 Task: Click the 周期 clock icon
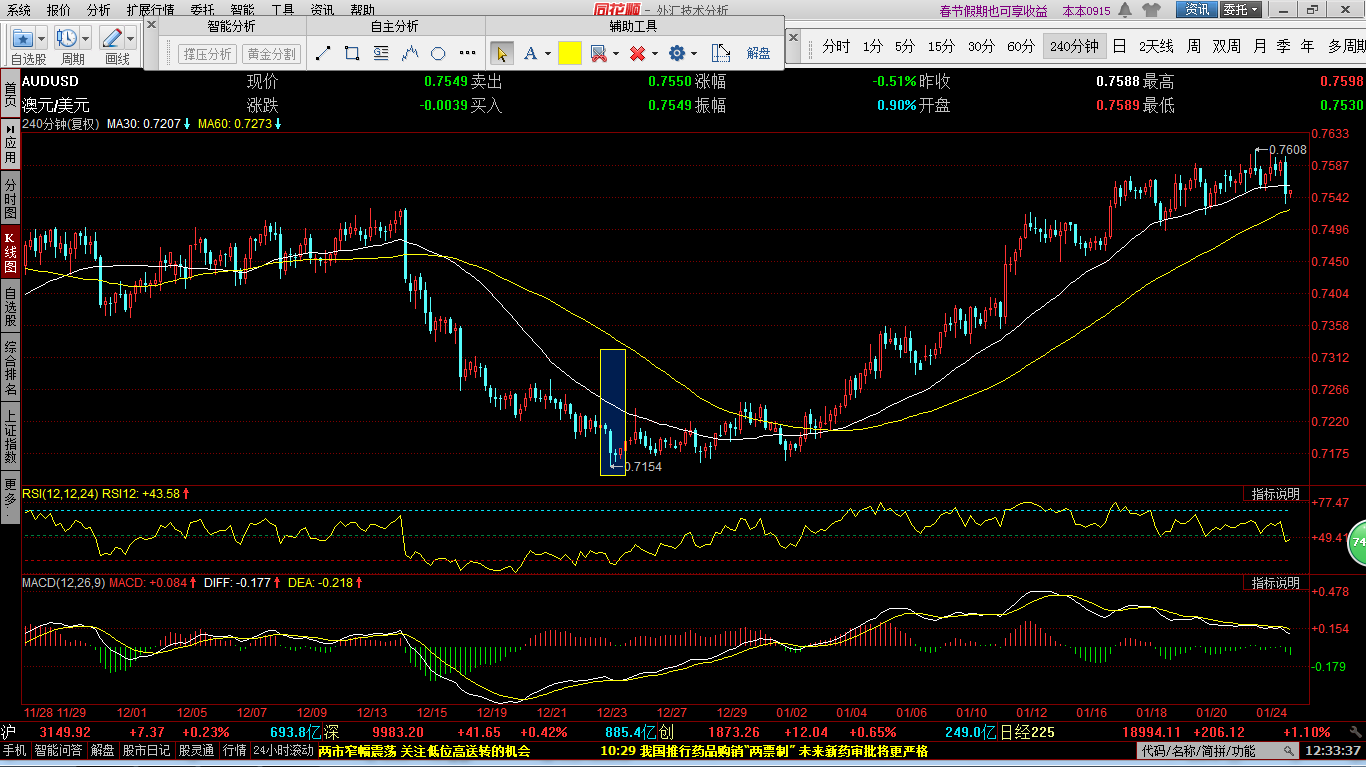(67, 38)
